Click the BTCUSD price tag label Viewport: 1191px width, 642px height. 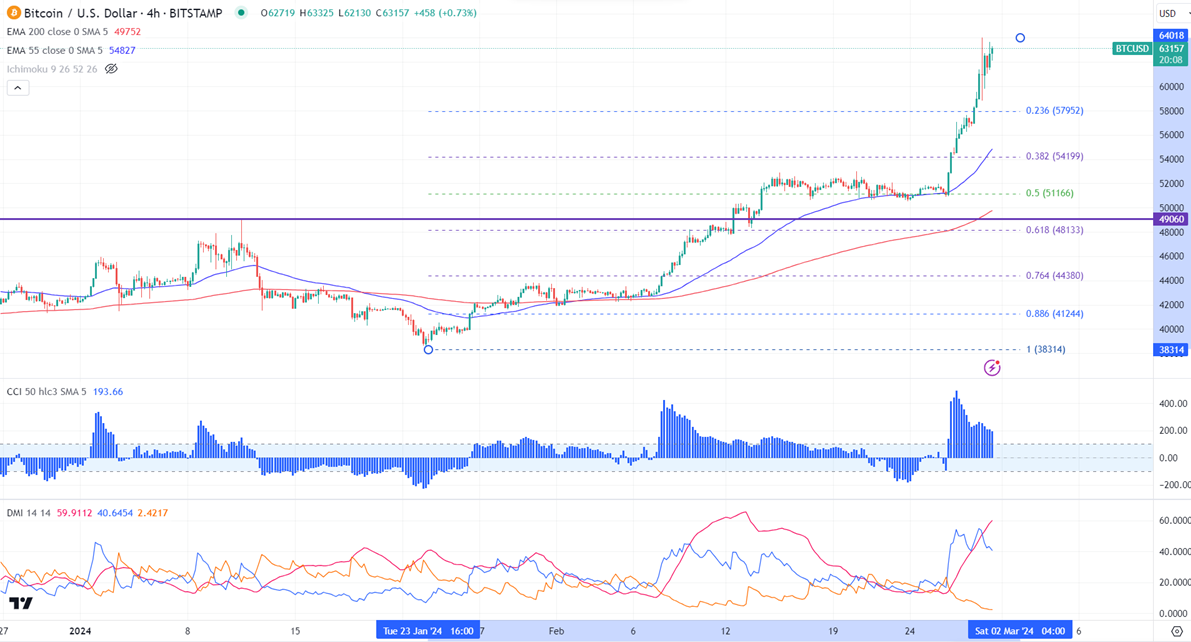(x=1132, y=49)
